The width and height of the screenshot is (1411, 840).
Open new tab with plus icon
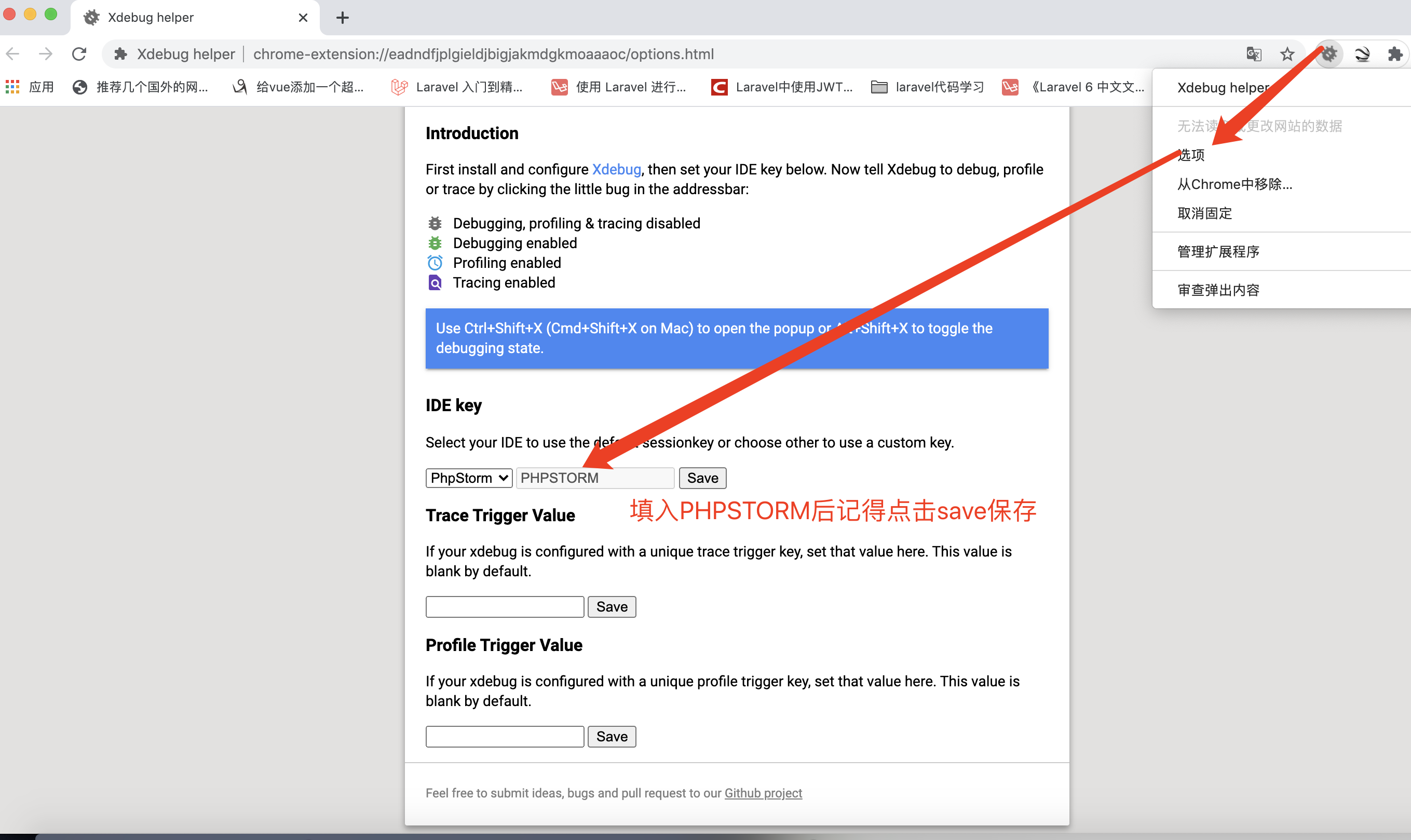(343, 18)
